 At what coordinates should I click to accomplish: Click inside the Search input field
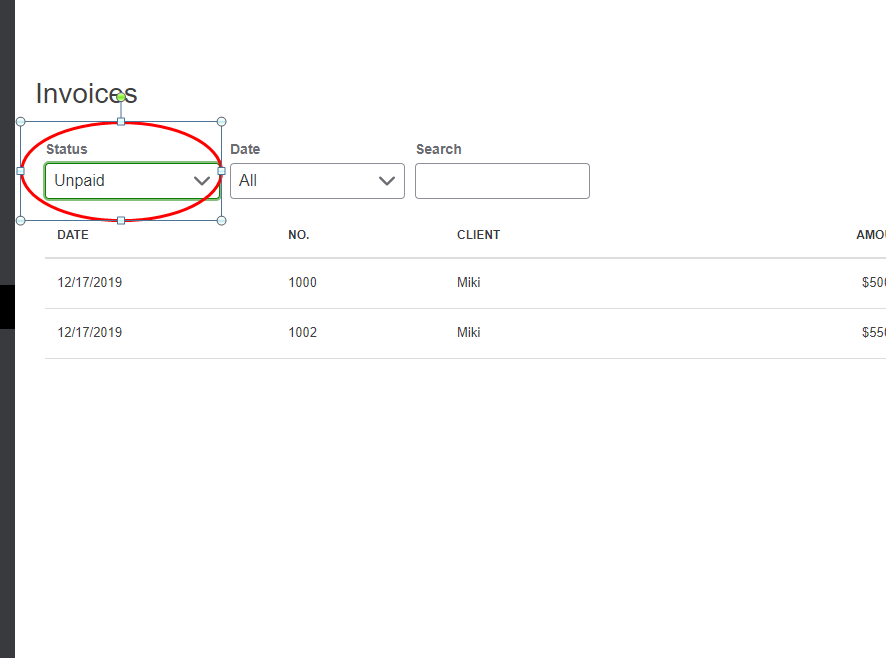click(x=502, y=181)
